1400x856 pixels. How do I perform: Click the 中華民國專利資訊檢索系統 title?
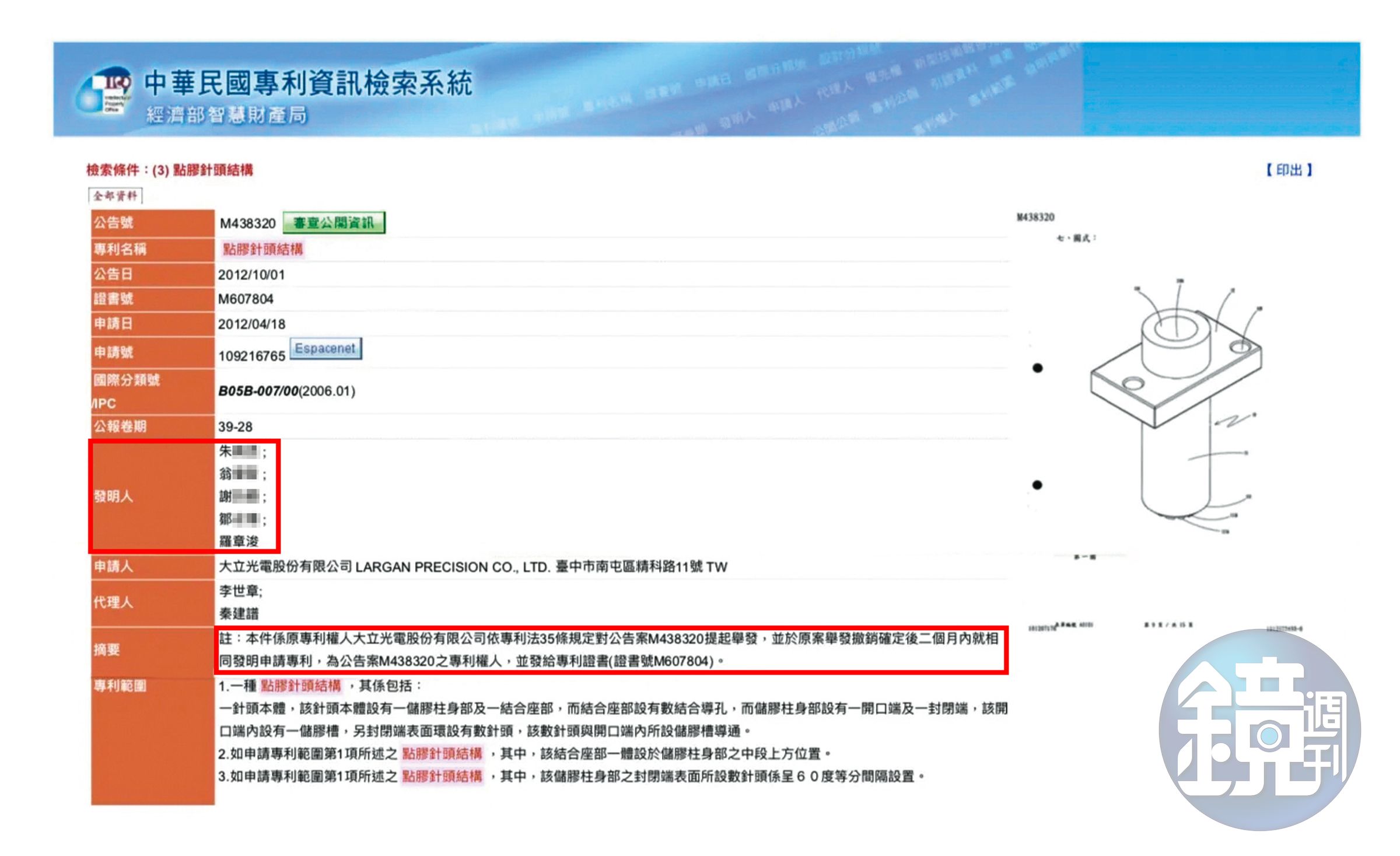click(308, 82)
